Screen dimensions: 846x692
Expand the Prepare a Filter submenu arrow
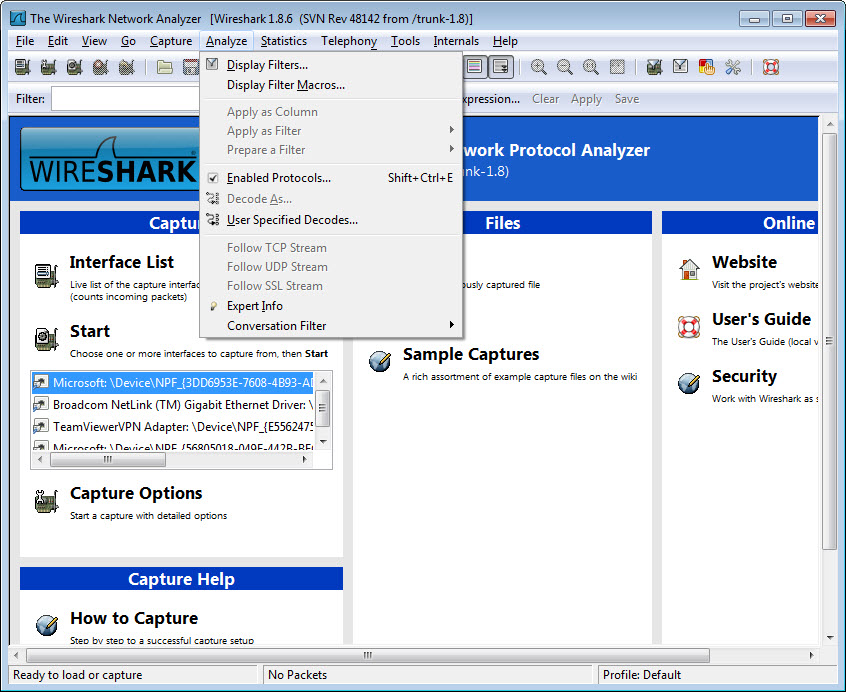452,149
